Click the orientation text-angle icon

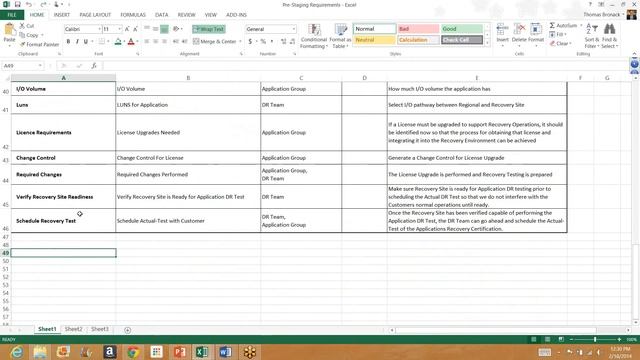point(176,29)
